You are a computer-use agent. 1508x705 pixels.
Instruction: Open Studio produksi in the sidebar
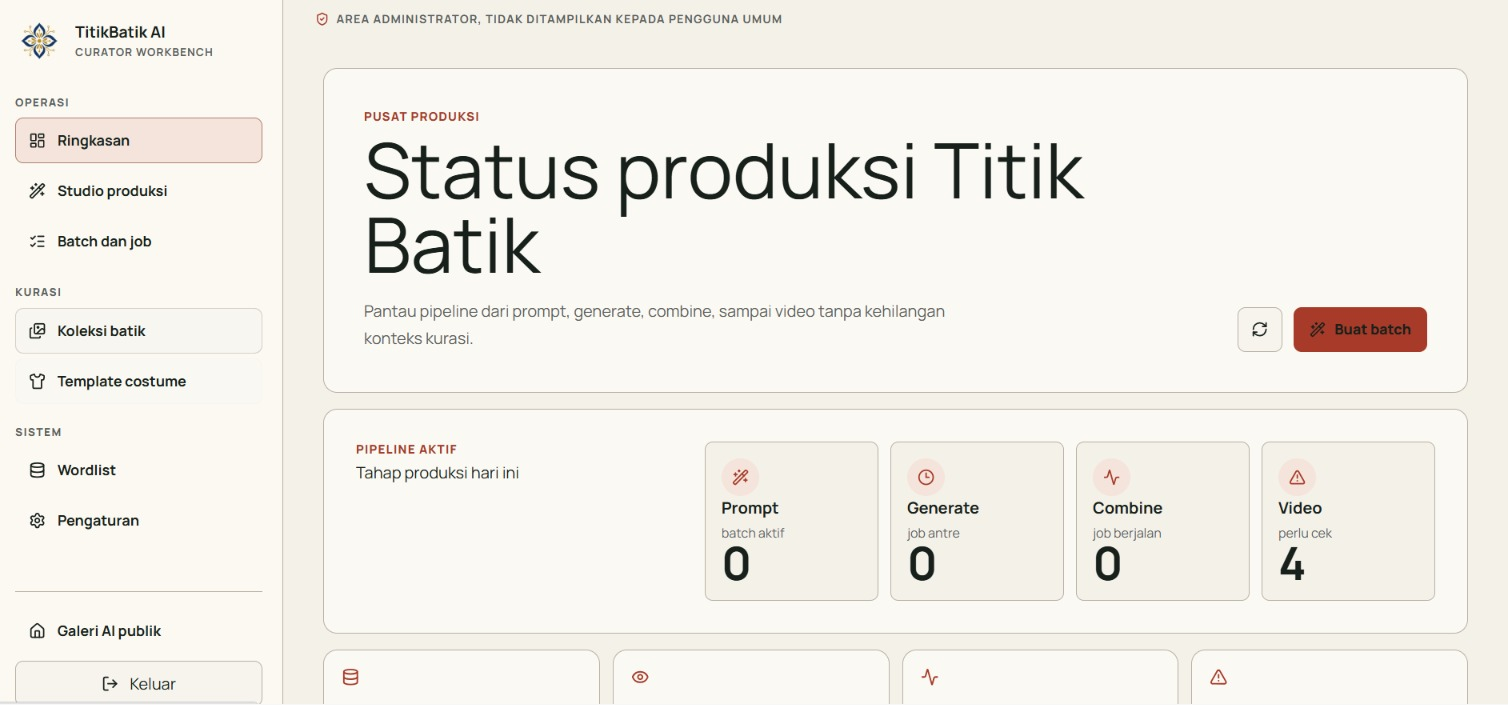139,191
